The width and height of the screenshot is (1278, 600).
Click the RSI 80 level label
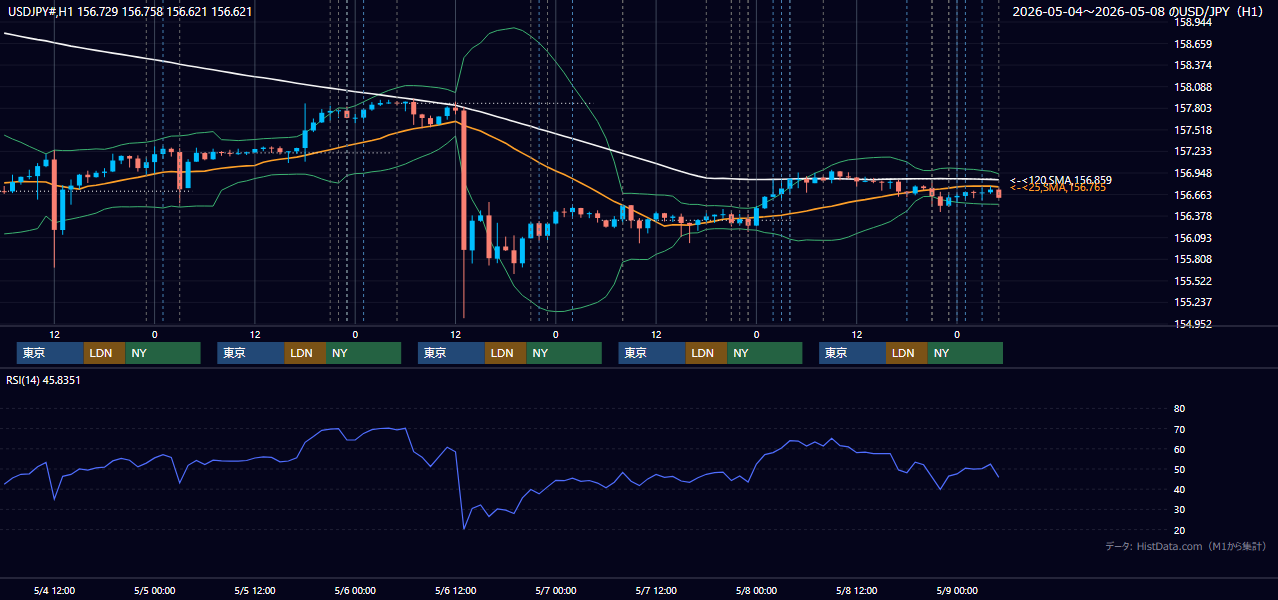click(1179, 409)
